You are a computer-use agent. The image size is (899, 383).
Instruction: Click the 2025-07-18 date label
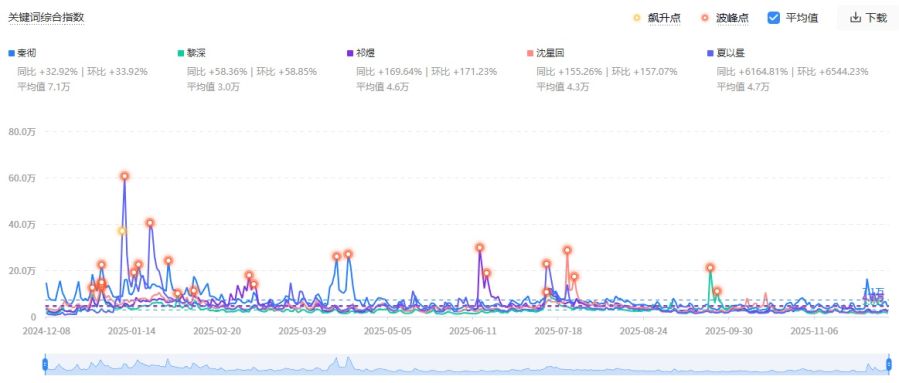pyautogui.click(x=558, y=331)
